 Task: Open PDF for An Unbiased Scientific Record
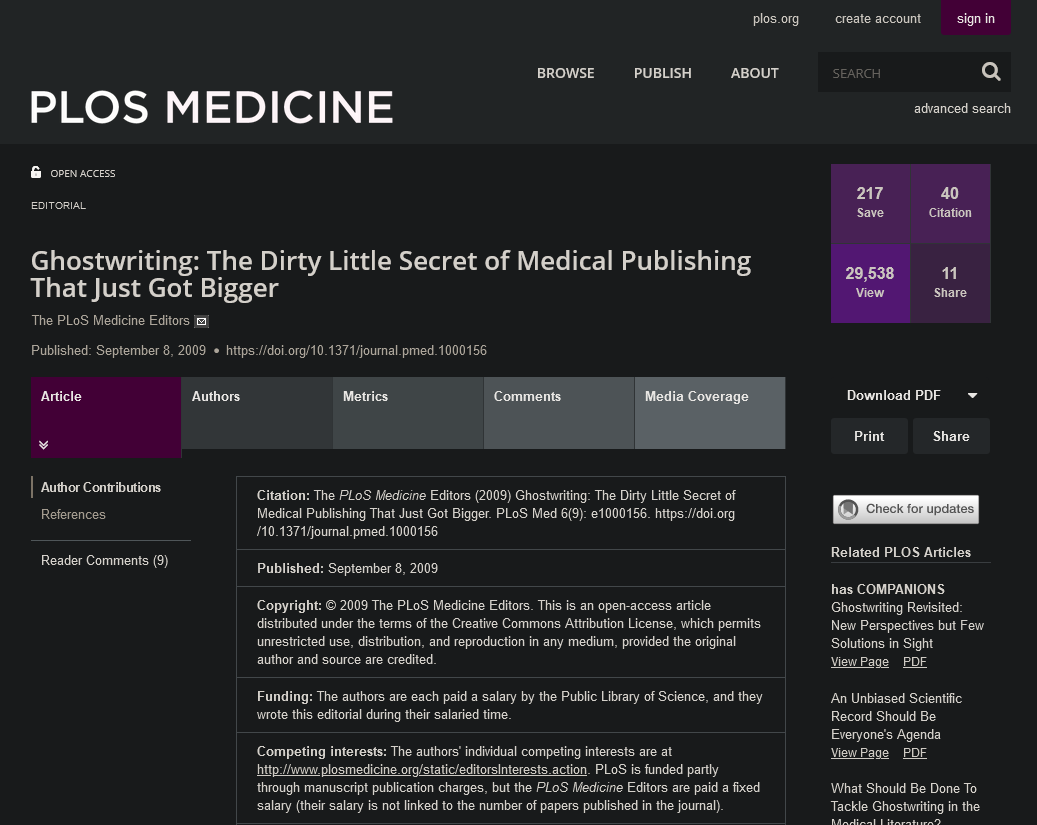(915, 753)
